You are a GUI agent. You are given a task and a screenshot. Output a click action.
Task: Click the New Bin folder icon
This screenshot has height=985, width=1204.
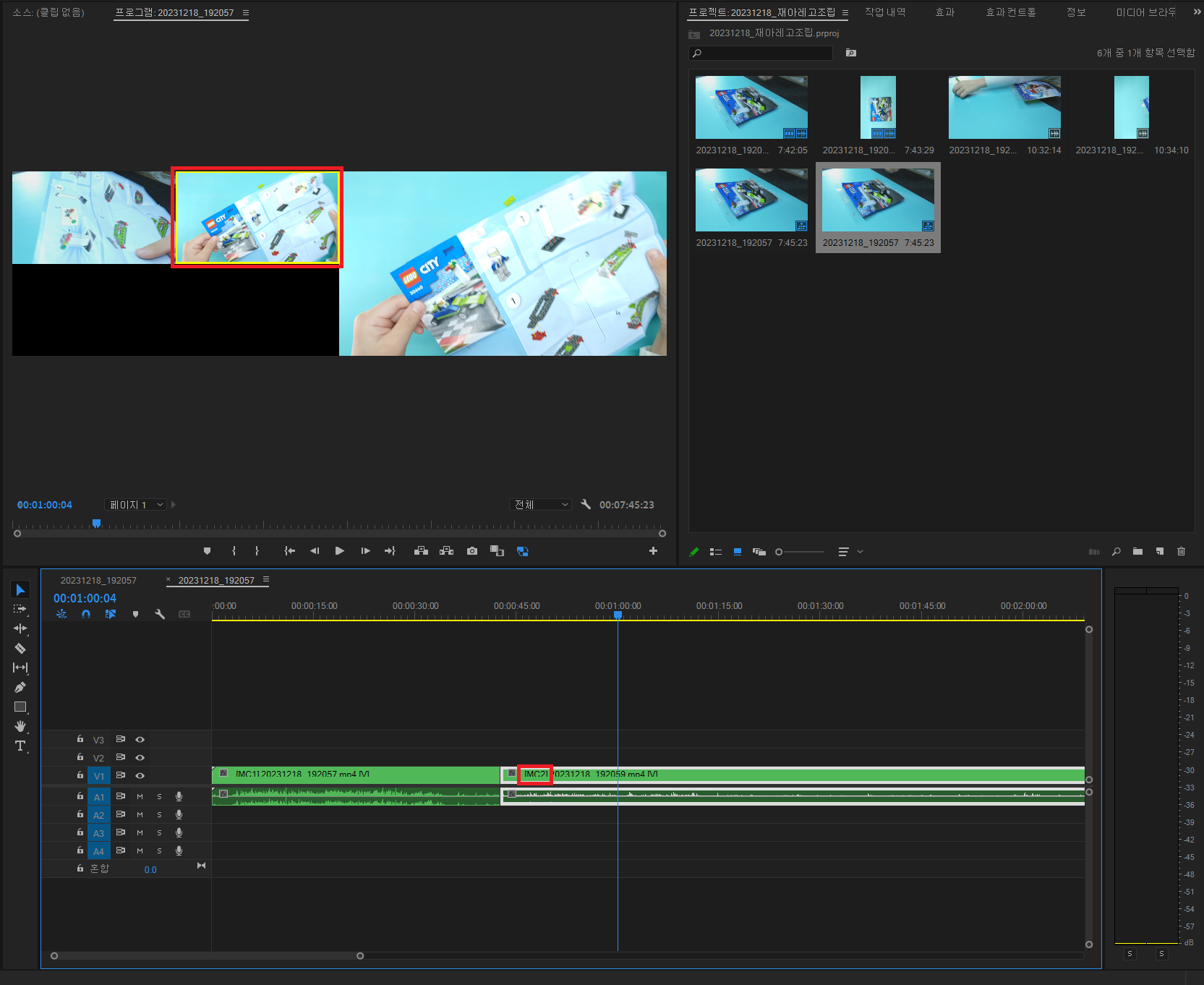pos(1137,552)
